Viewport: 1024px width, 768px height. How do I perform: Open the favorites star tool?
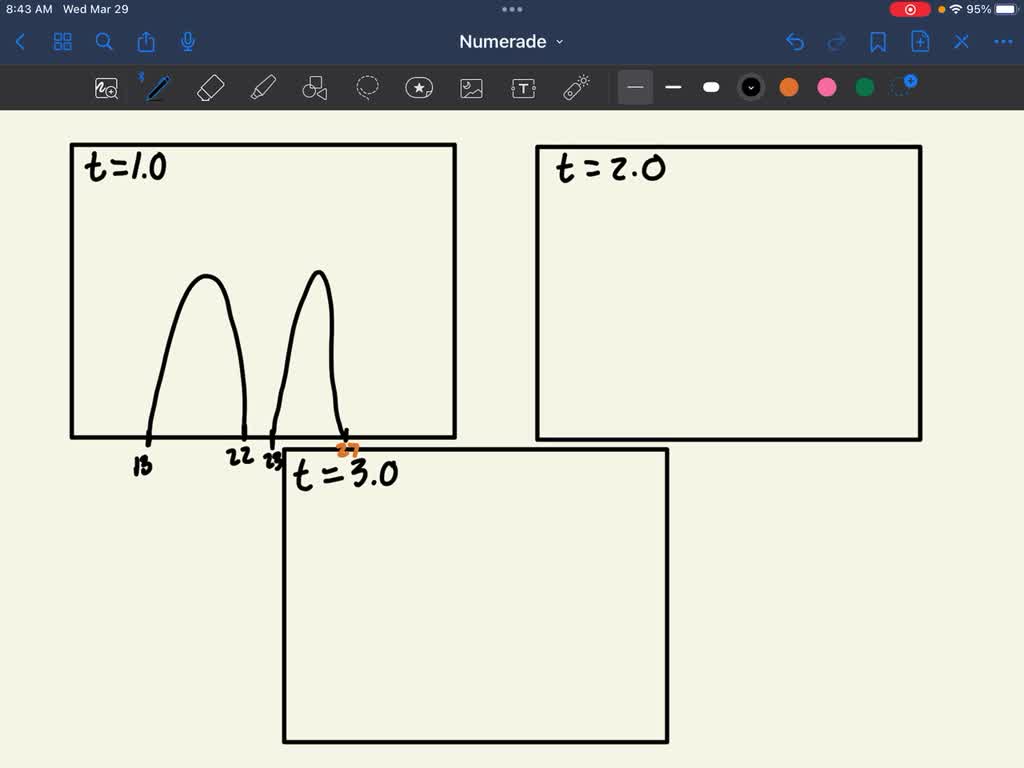(419, 88)
